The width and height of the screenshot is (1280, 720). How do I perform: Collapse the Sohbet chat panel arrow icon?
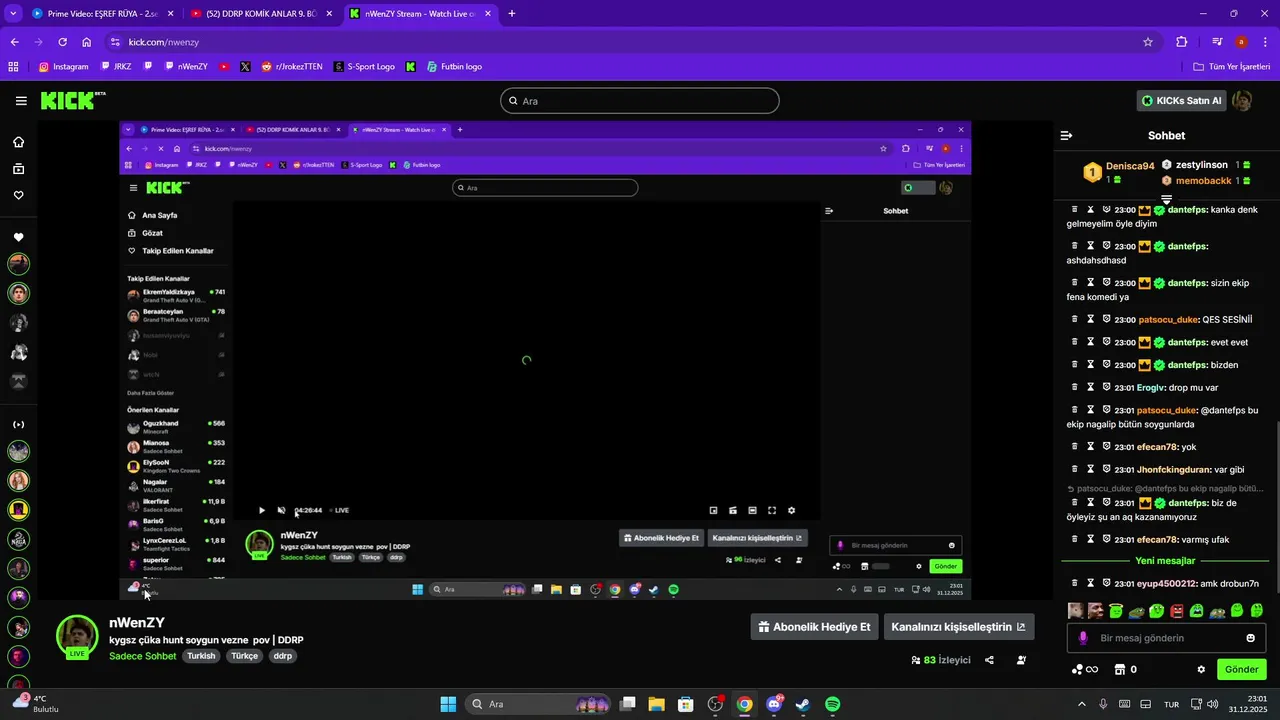(x=1066, y=135)
